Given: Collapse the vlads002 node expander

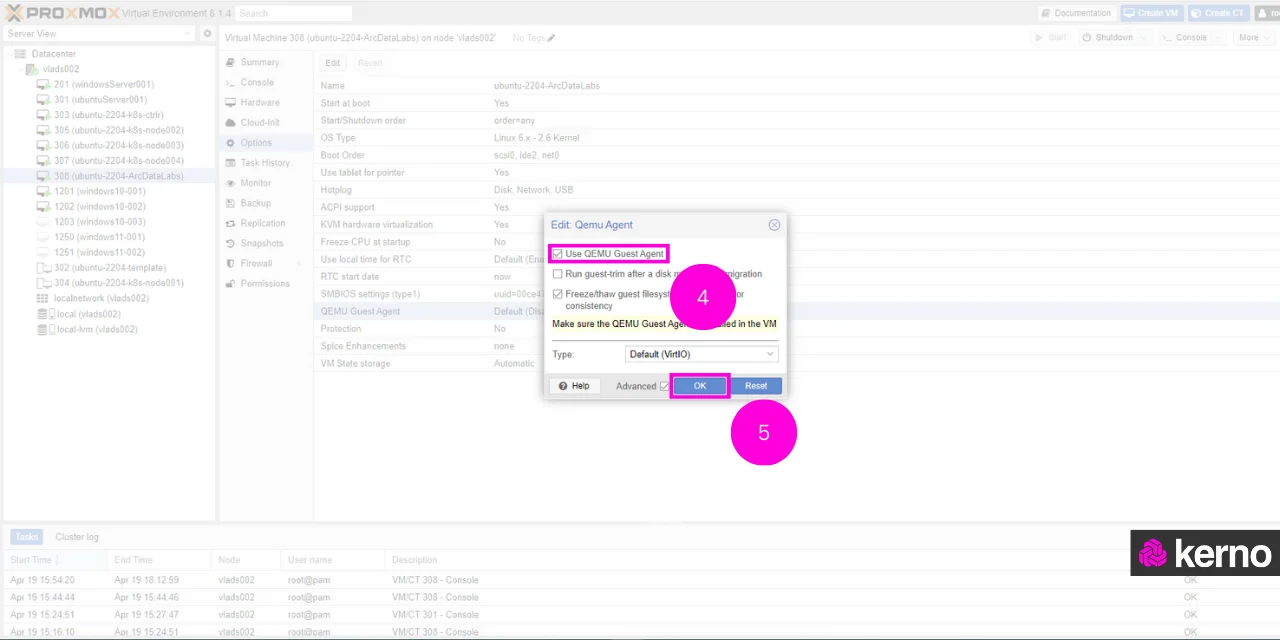Looking at the screenshot, I should (x=21, y=69).
